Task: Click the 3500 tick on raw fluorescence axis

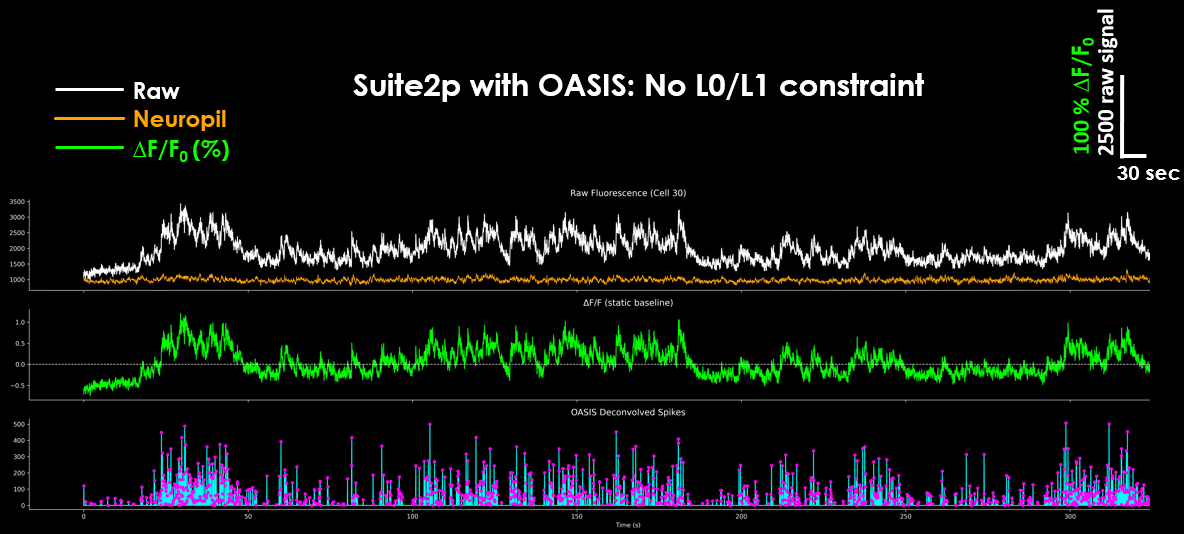Action: tap(17, 202)
